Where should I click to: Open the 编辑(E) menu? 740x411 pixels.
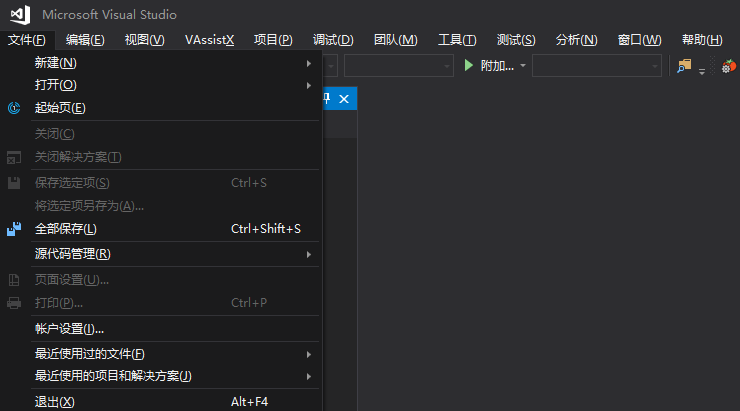(x=85, y=40)
